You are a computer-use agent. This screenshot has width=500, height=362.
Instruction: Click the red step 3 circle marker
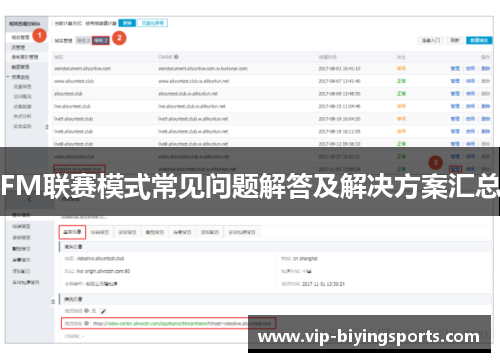click(x=435, y=163)
